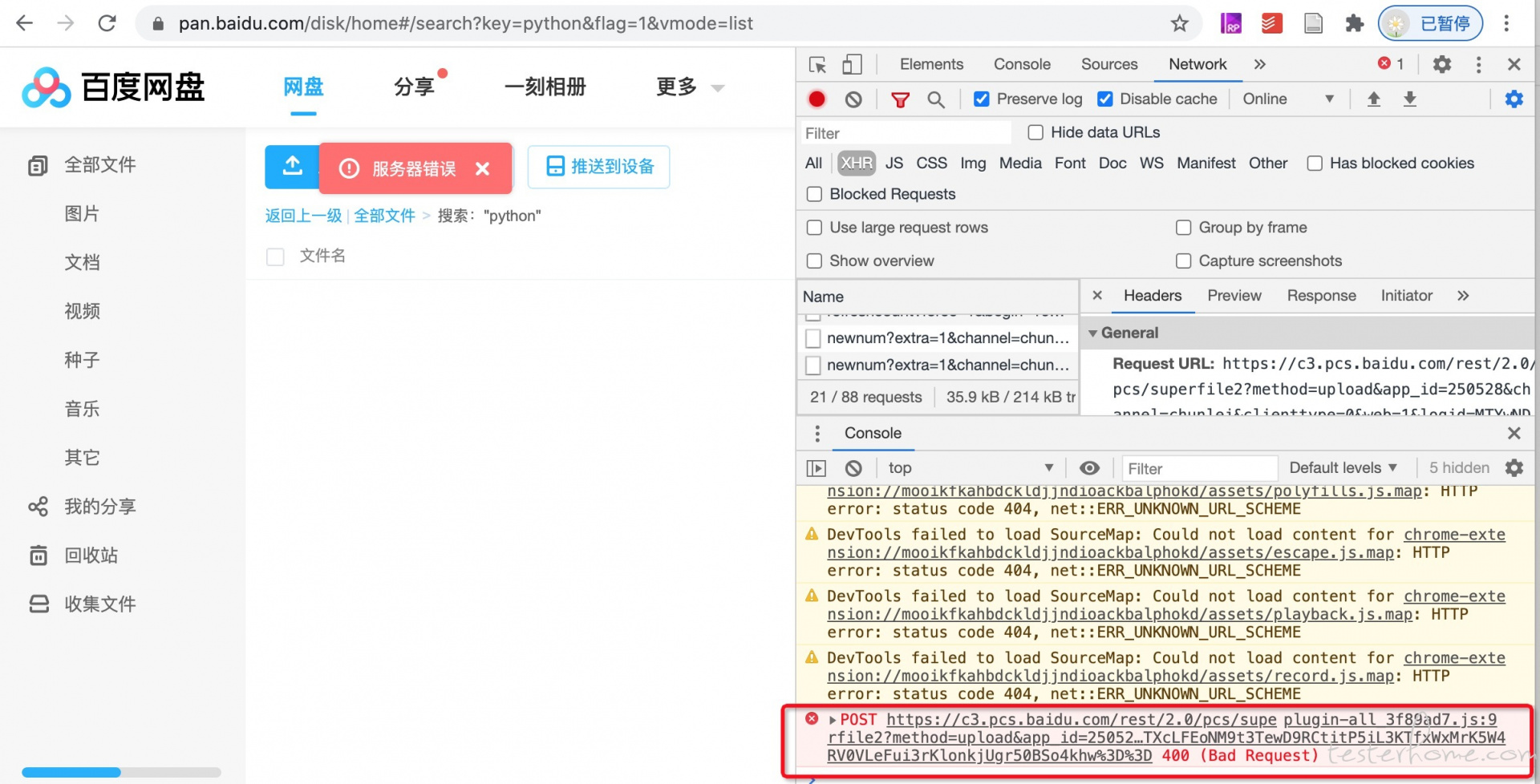1540x784 pixels.
Task: Open the Chrome three-dot menu
Action: (x=1506, y=23)
